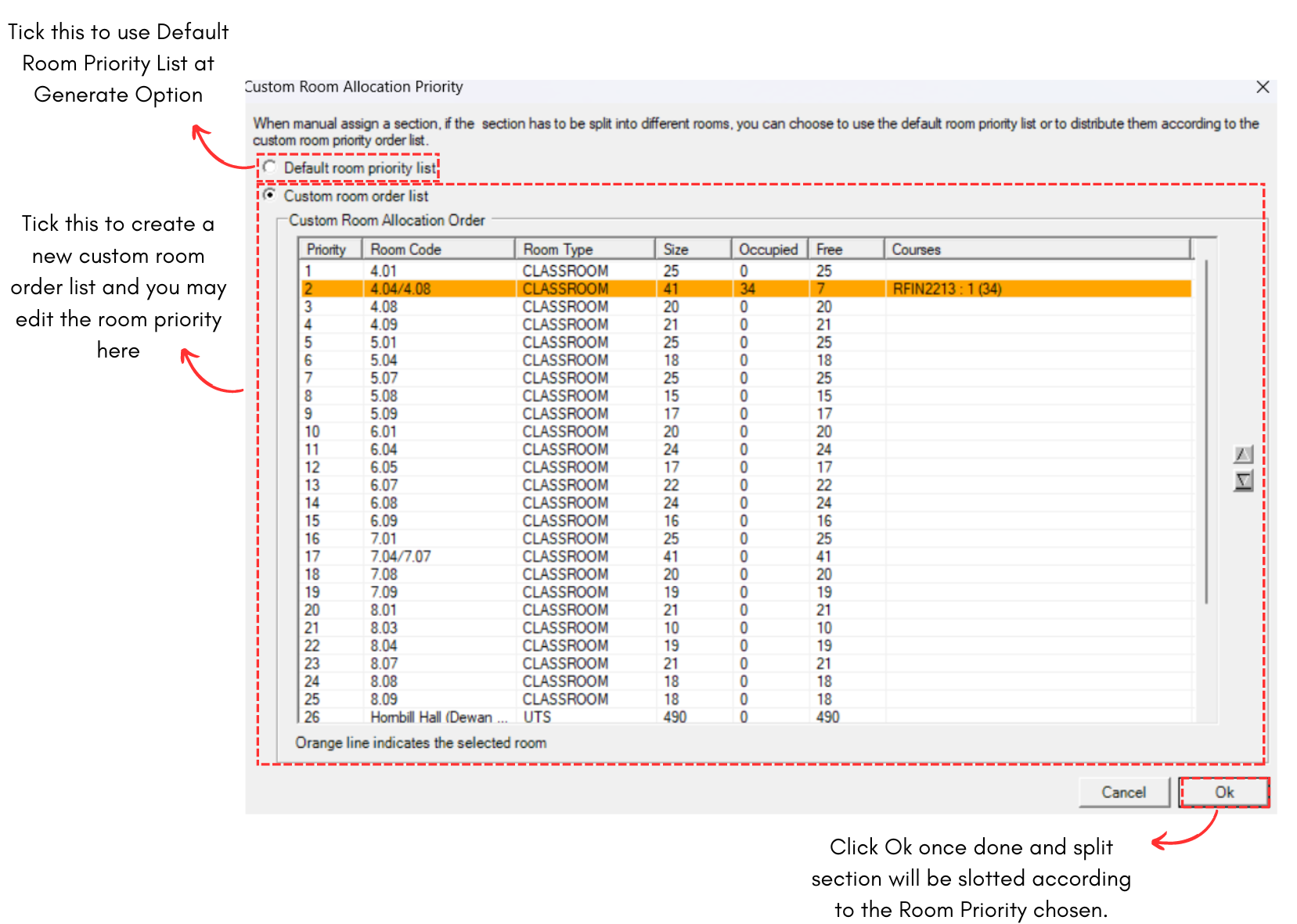Image resolution: width=1297 pixels, height=924 pixels.
Task: Click the move-up arrow button
Action: [x=1243, y=455]
